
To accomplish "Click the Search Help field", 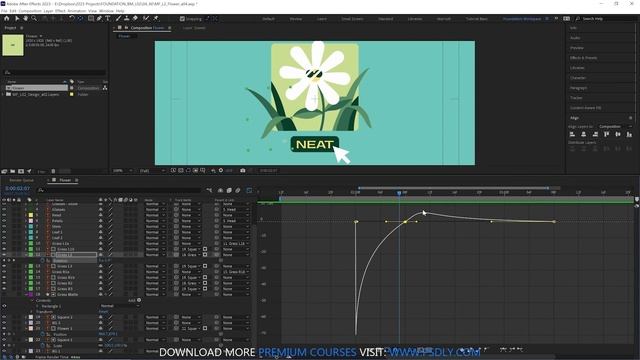I will [594, 19].
